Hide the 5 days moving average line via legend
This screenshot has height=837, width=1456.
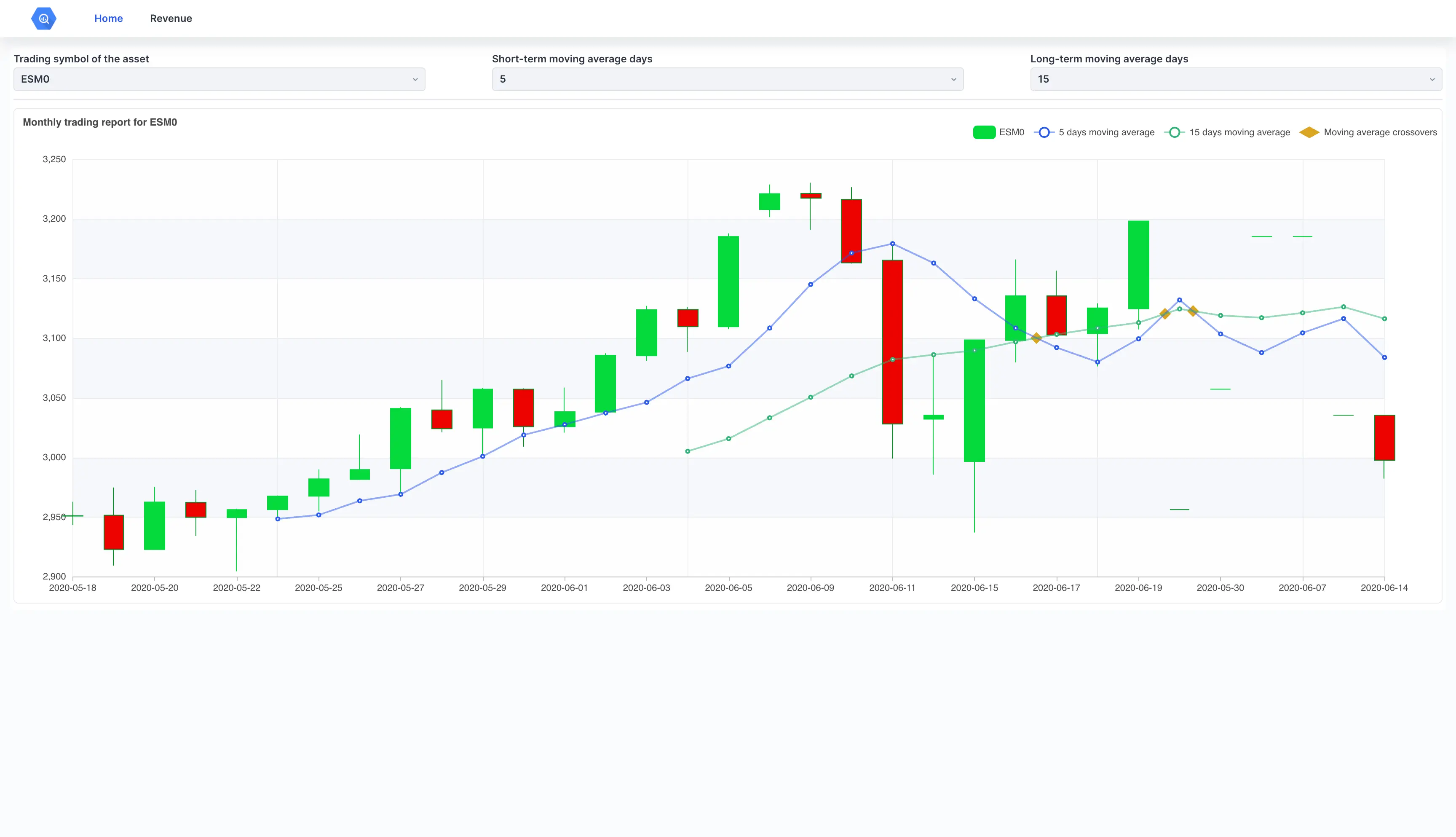pyautogui.click(x=1106, y=131)
